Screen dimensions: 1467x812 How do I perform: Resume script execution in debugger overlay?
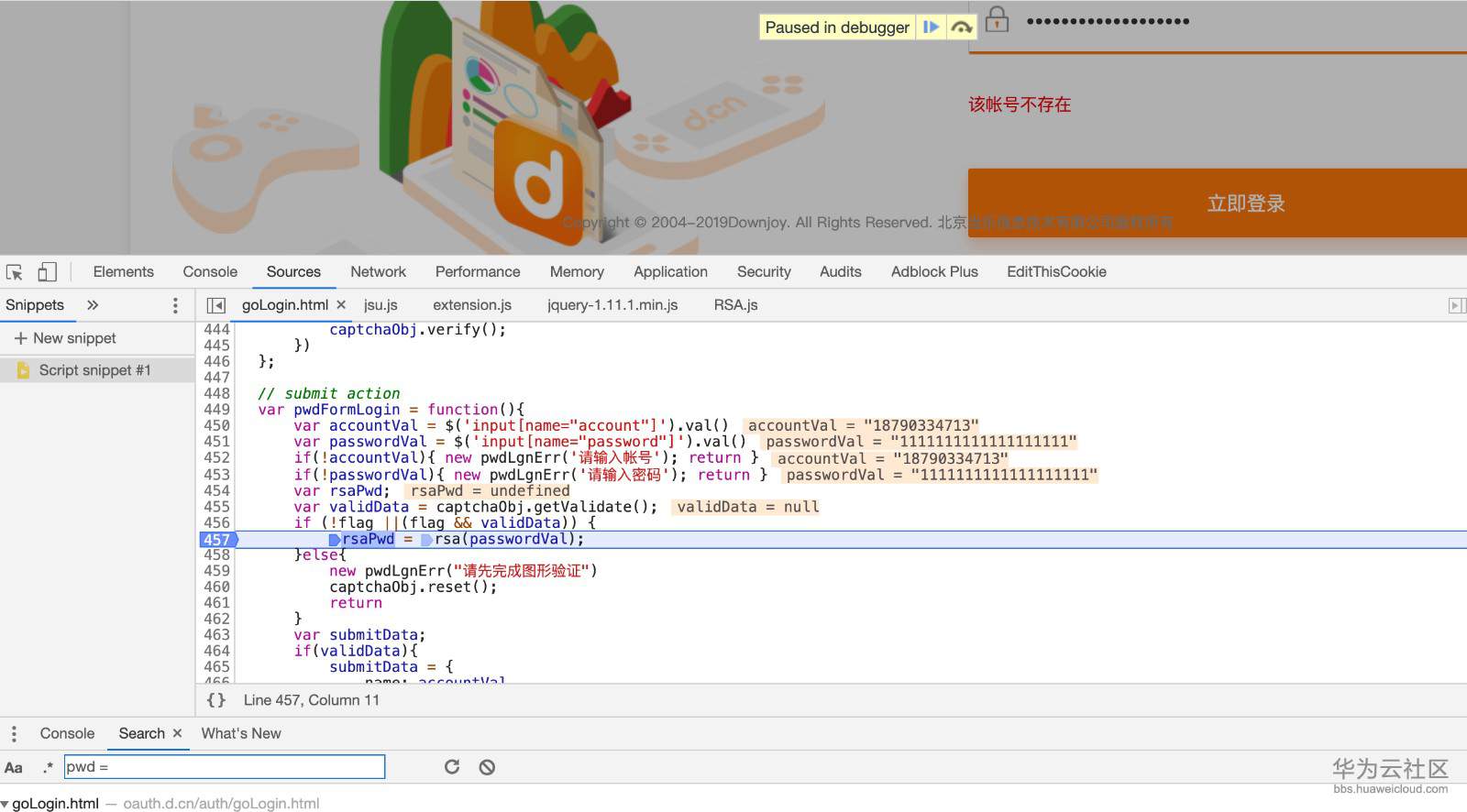[931, 27]
